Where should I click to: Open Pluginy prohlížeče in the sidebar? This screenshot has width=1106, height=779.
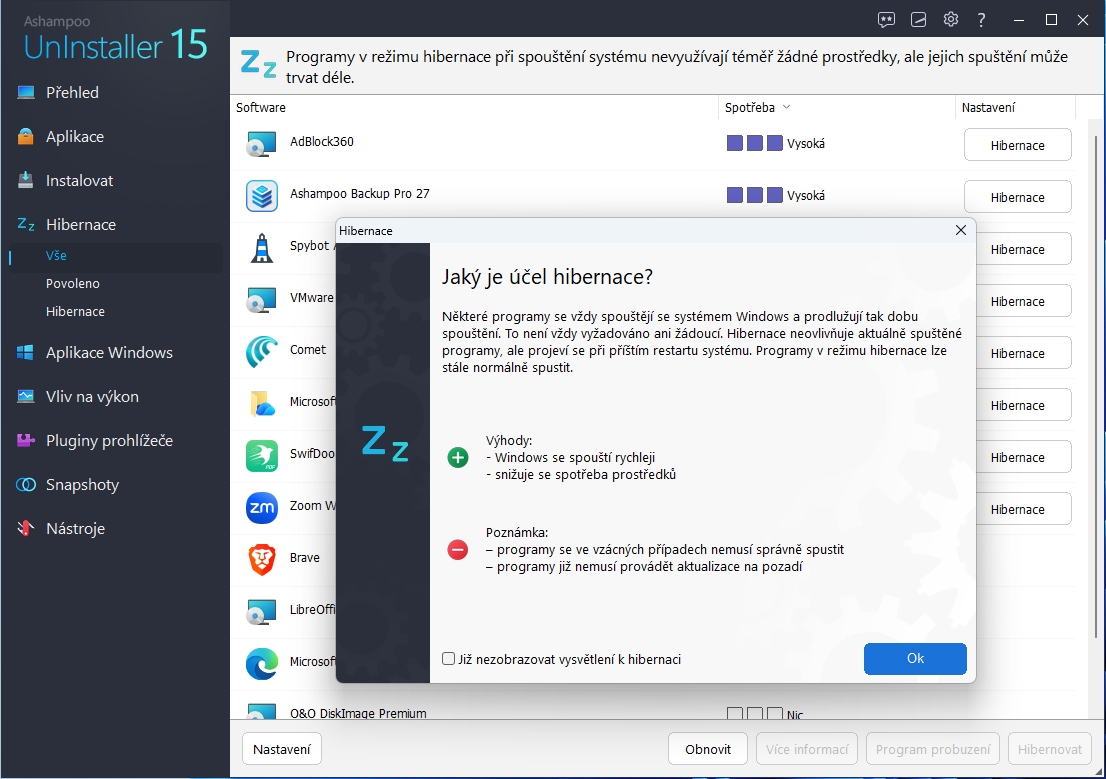tap(109, 440)
